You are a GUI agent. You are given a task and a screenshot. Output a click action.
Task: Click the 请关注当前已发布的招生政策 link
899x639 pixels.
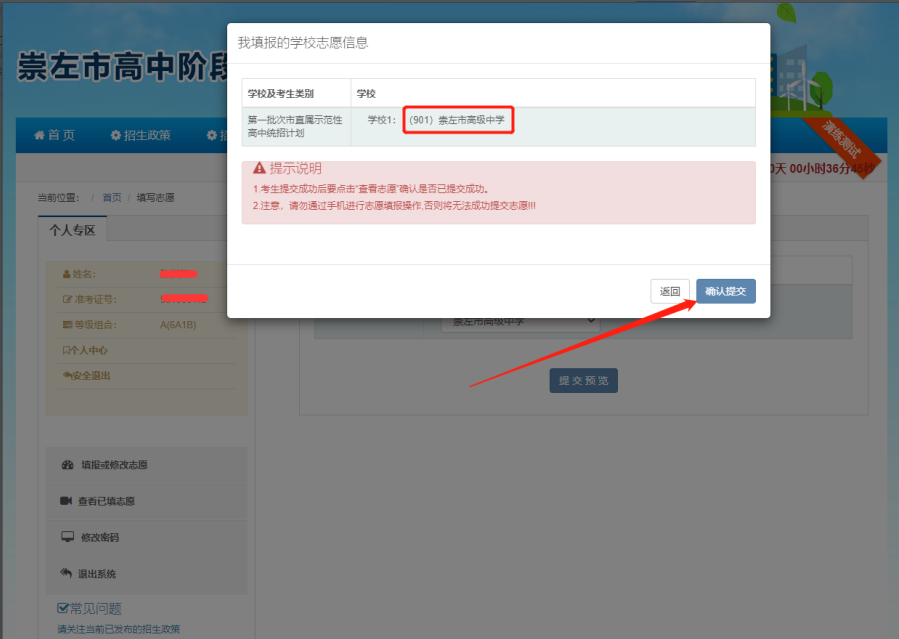click(x=118, y=629)
